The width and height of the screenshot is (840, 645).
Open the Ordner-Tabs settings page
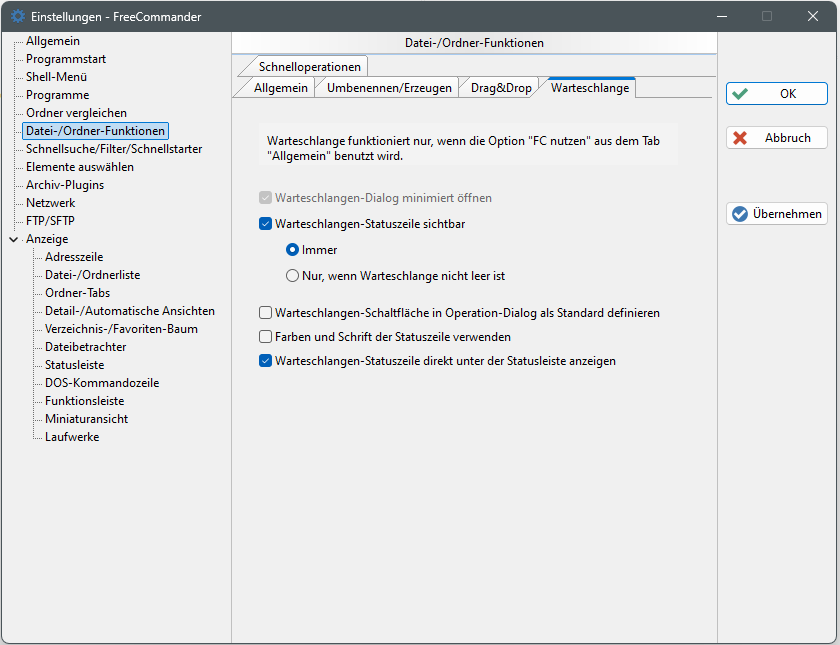(77, 293)
